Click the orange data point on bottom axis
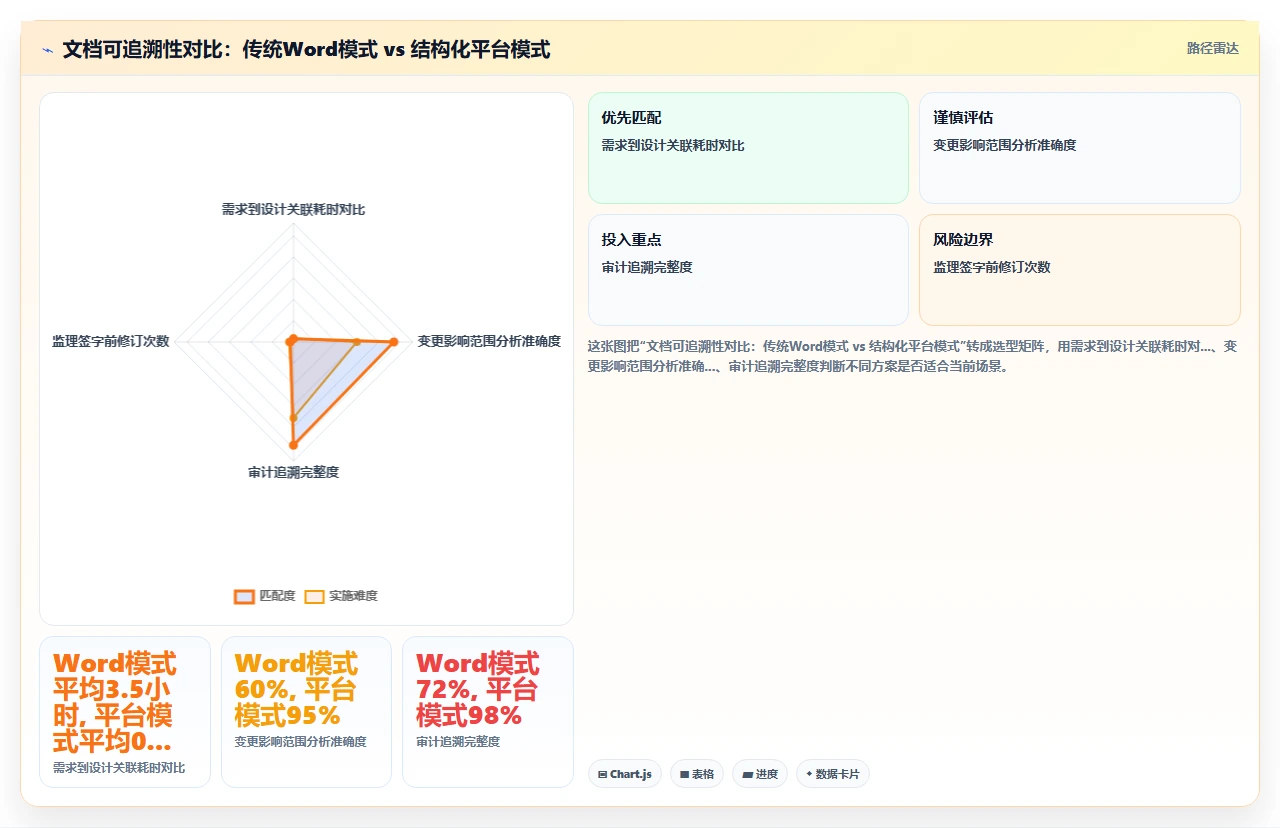The image size is (1280, 828). (x=293, y=445)
